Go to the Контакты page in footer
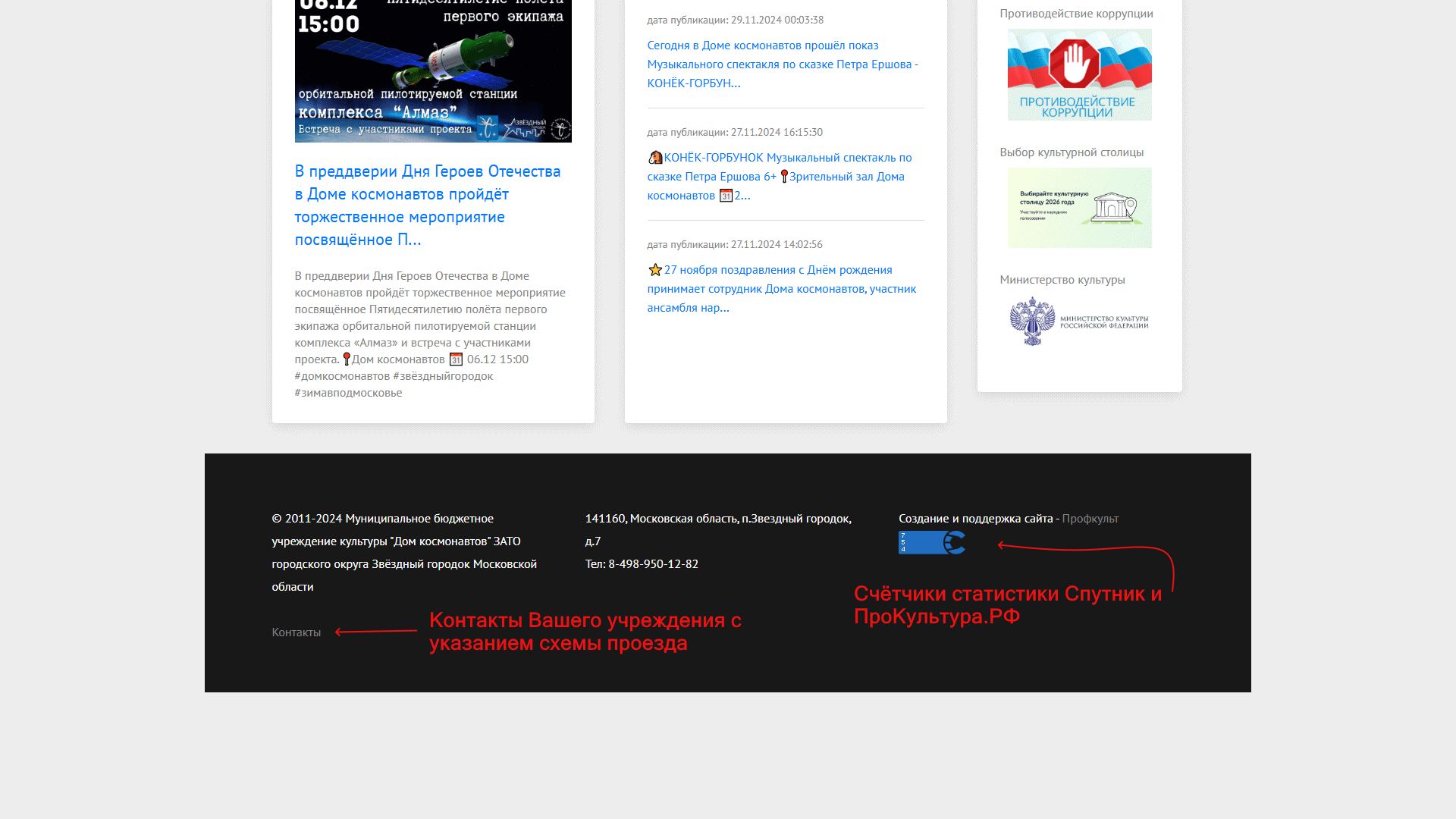 pyautogui.click(x=296, y=632)
